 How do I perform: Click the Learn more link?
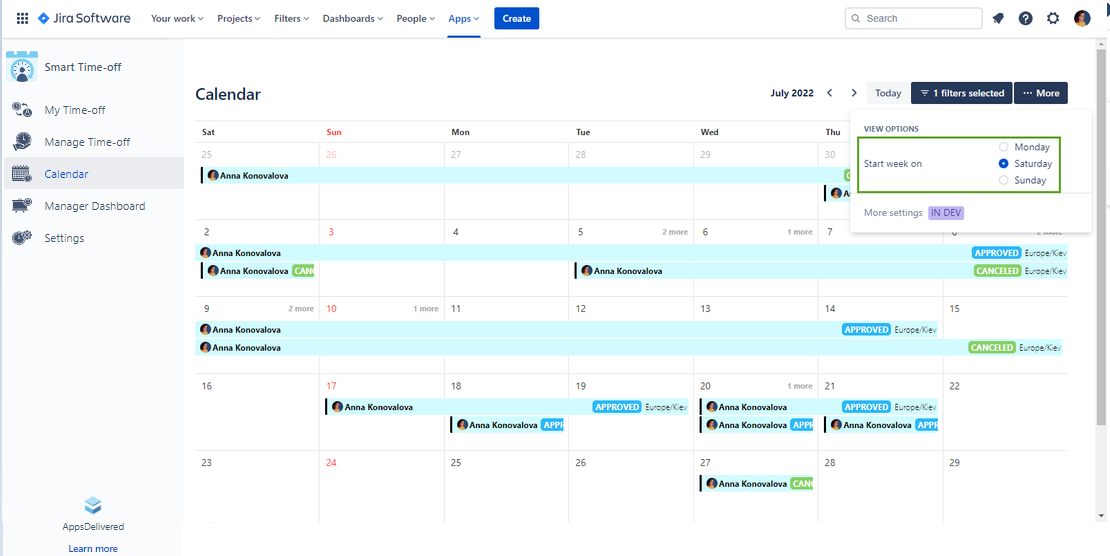coord(93,548)
